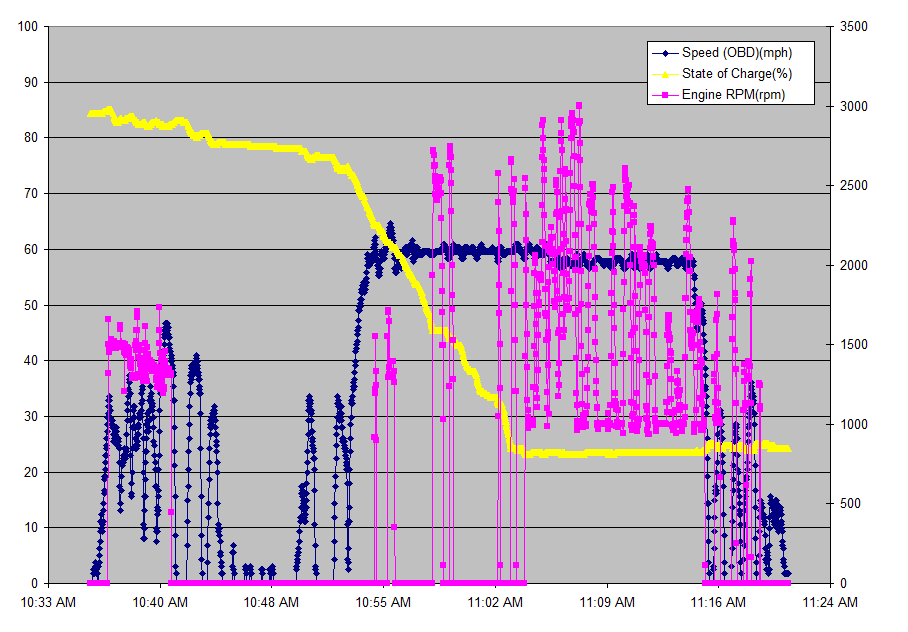Click the Engine RPM(rpm) legend entry

(719, 94)
